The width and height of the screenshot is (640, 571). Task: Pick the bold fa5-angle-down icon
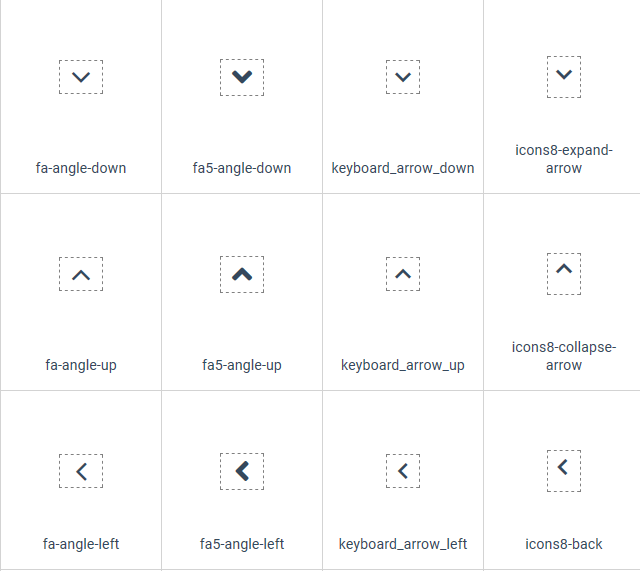coord(242,77)
